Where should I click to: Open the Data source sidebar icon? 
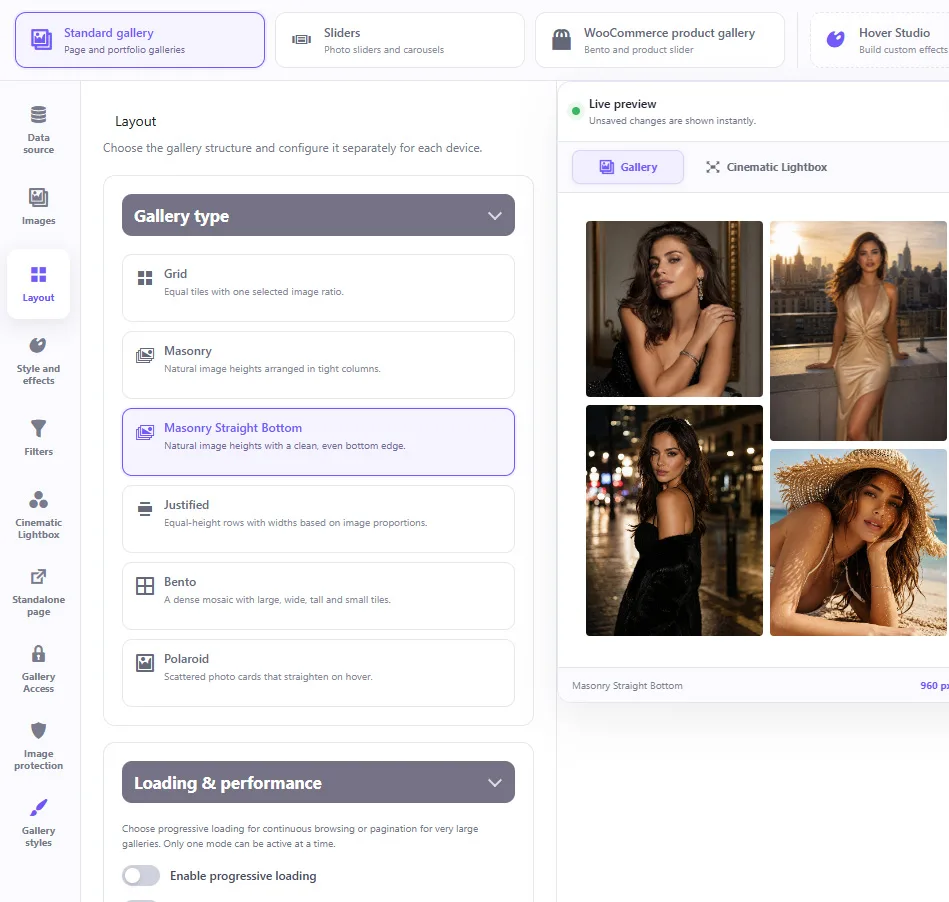coord(38,114)
